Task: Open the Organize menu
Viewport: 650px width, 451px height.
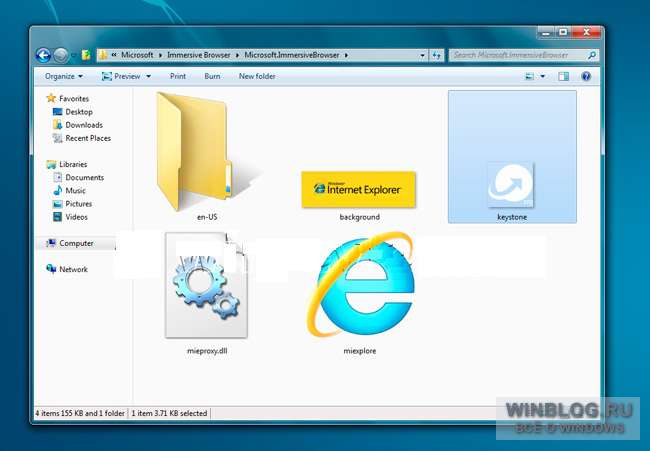Action: click(x=64, y=76)
